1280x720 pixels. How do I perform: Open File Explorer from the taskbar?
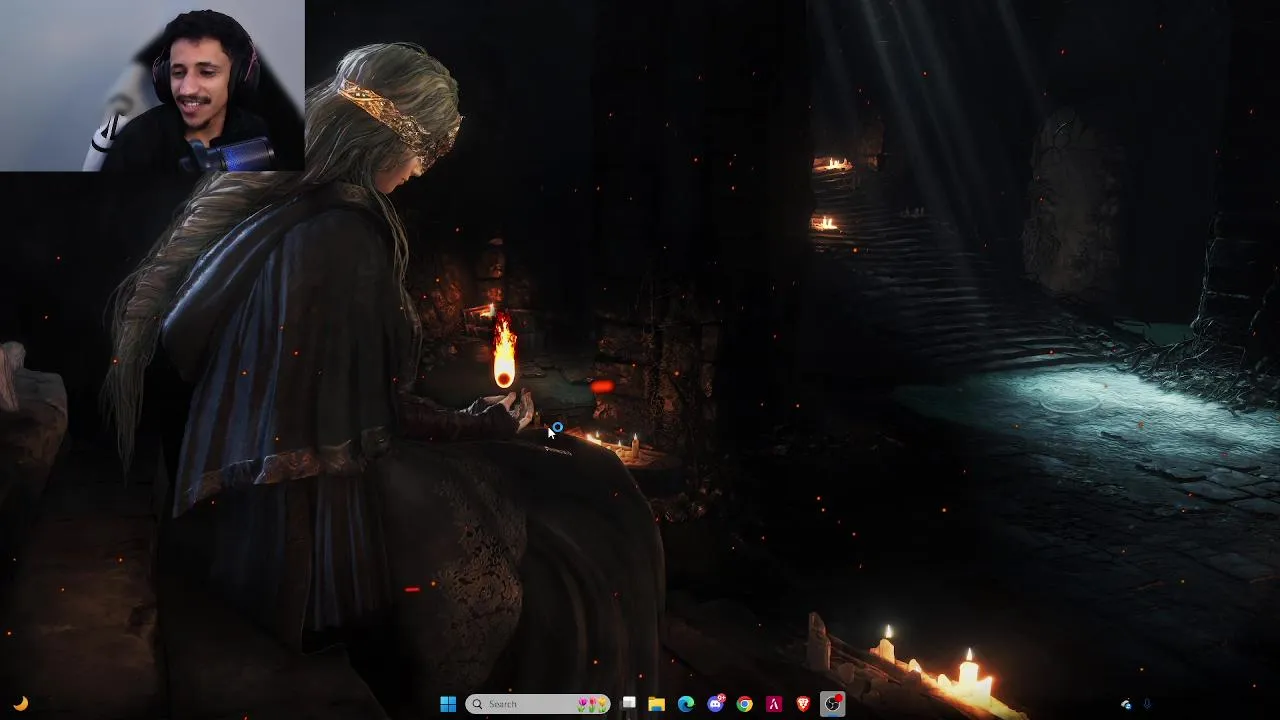[657, 704]
